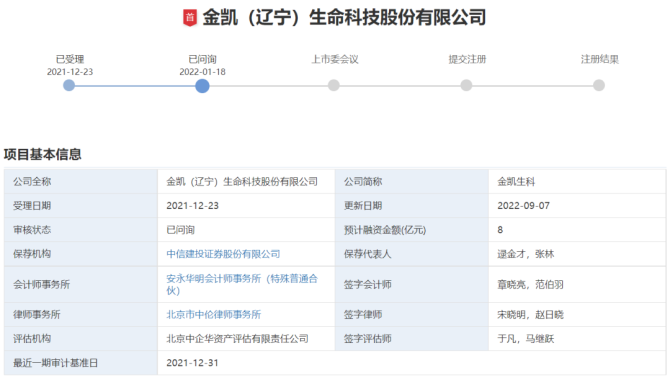The image size is (670, 379).
Task: Select the 上市委会议 timeline dot
Action: pyautogui.click(x=334, y=85)
